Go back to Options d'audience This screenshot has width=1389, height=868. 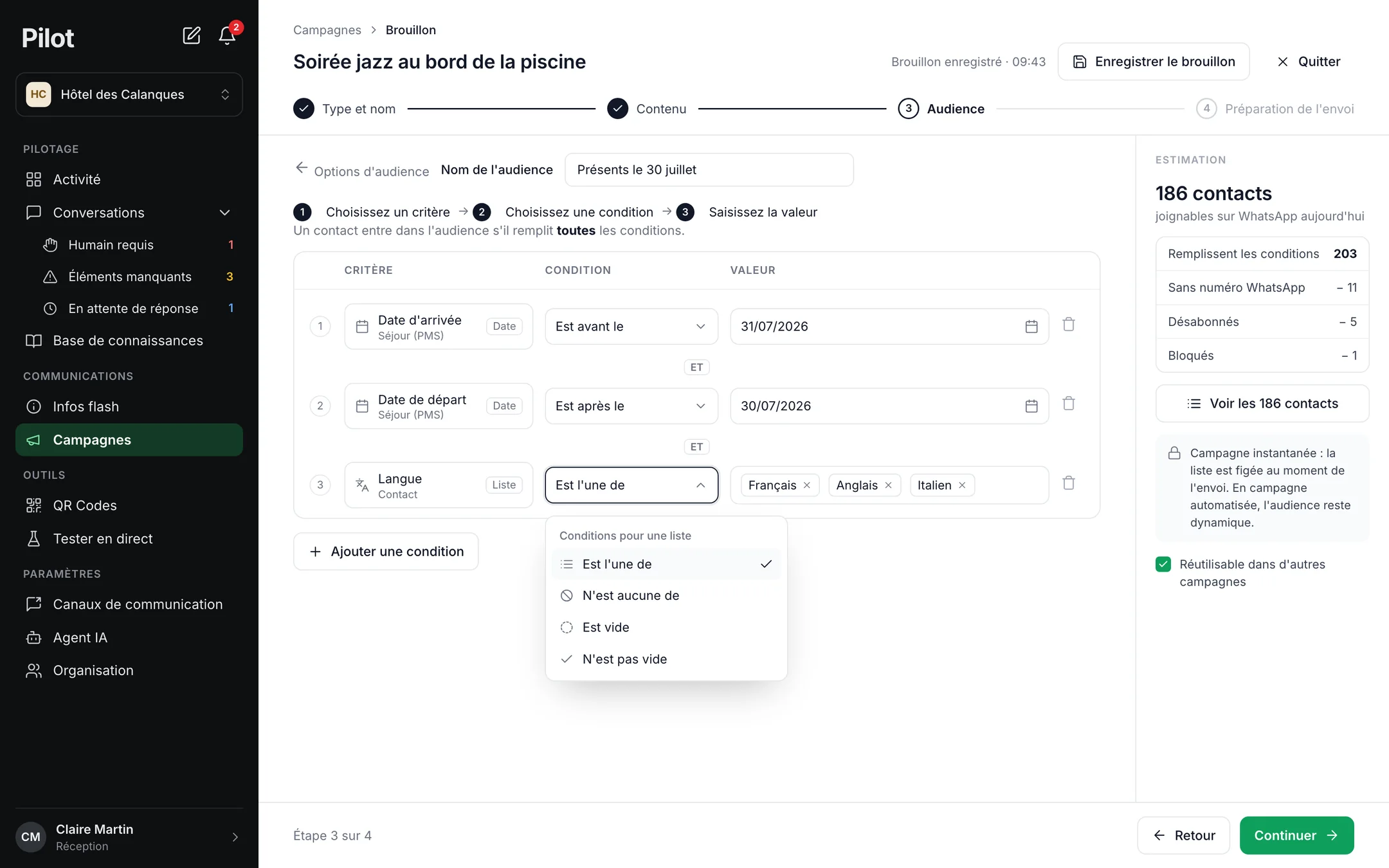tap(361, 170)
